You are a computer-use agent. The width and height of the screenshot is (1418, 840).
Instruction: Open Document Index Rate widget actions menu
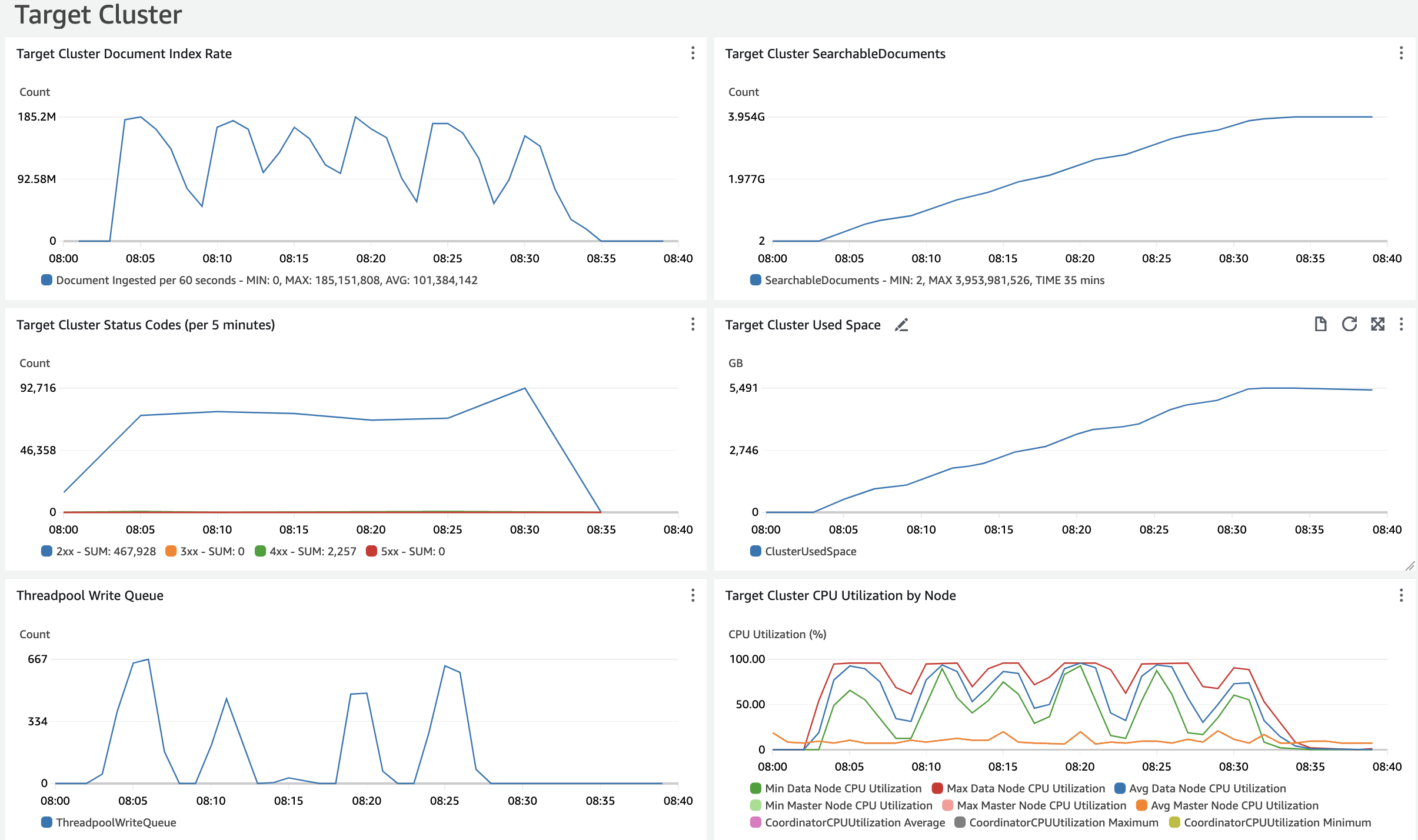[693, 54]
